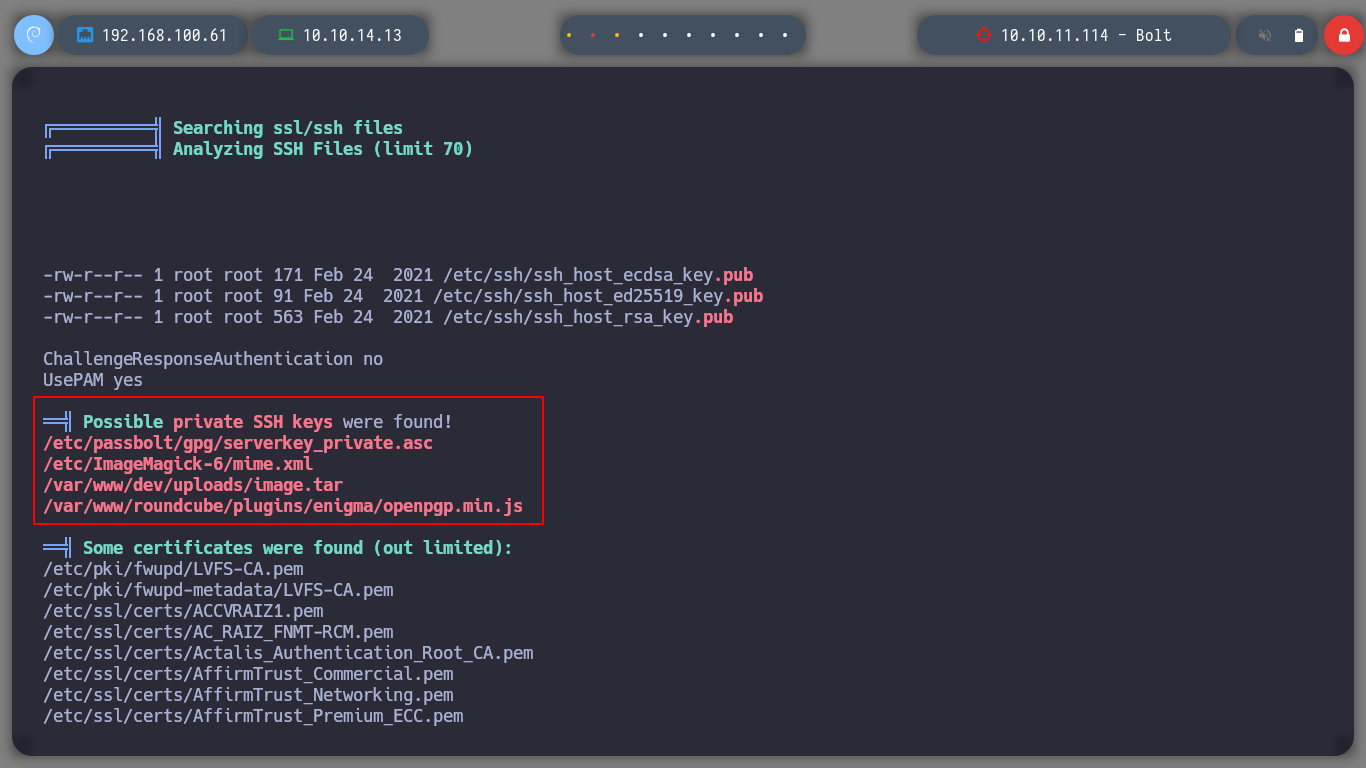
Task: Click the blue ethernet icon beside 192.168.100.61
Action: [85, 35]
